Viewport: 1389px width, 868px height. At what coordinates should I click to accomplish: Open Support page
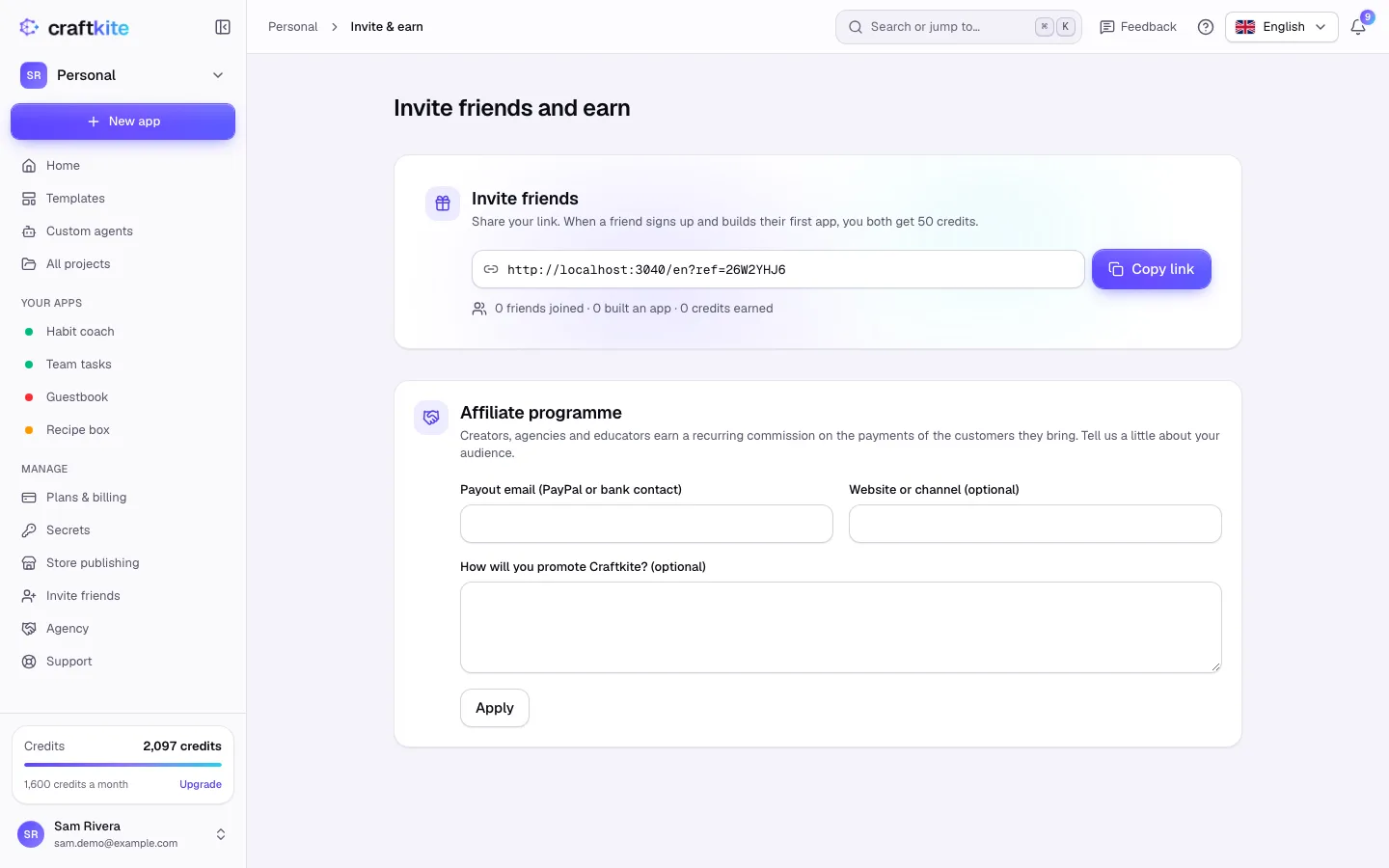tap(123, 662)
